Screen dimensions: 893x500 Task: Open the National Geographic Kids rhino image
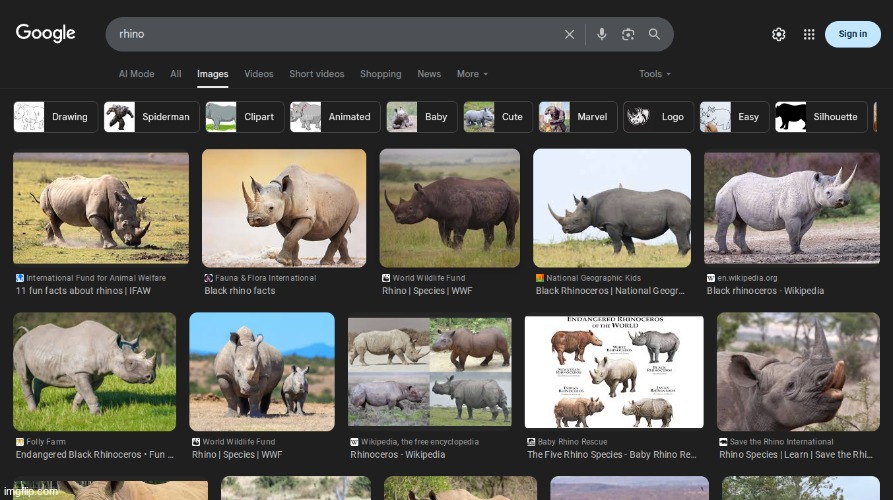[612, 208]
